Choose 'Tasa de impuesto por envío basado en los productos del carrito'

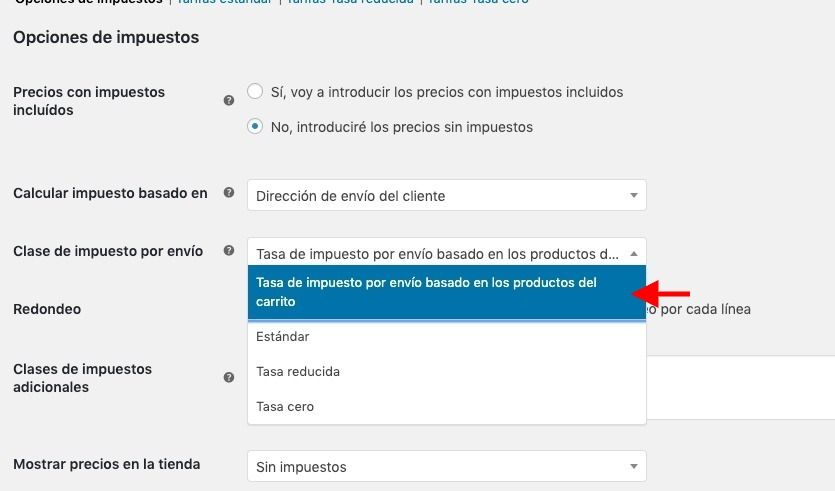(447, 292)
